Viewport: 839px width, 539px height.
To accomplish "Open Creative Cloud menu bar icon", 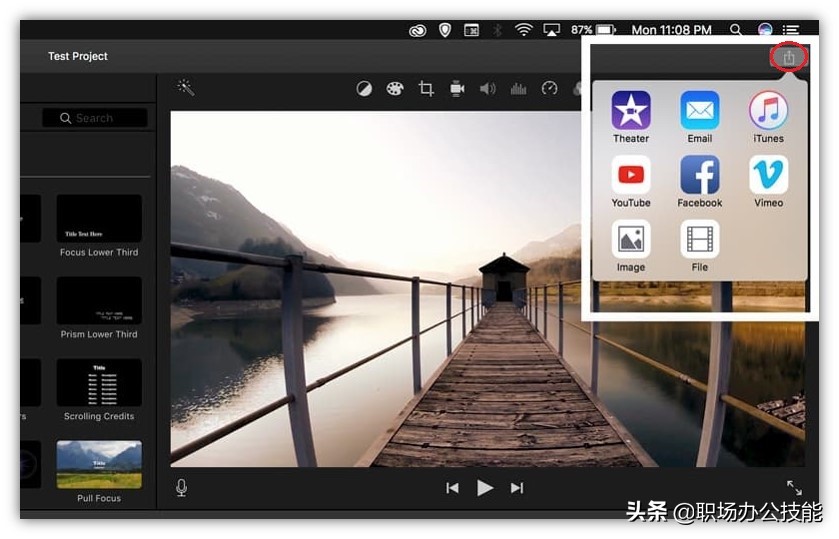I will [x=417, y=31].
